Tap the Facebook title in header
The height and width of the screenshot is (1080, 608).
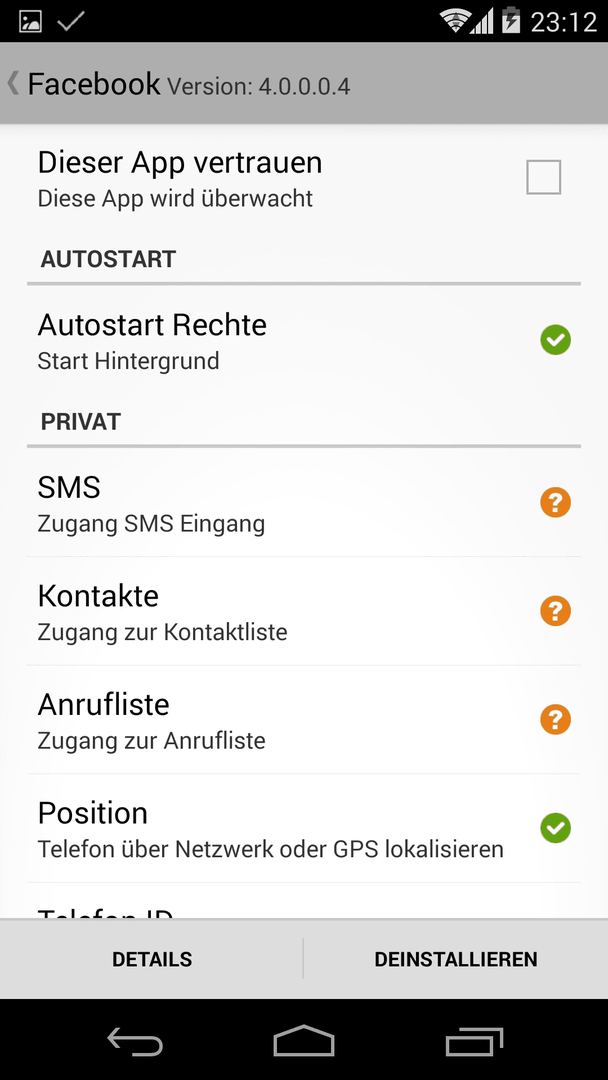94,83
